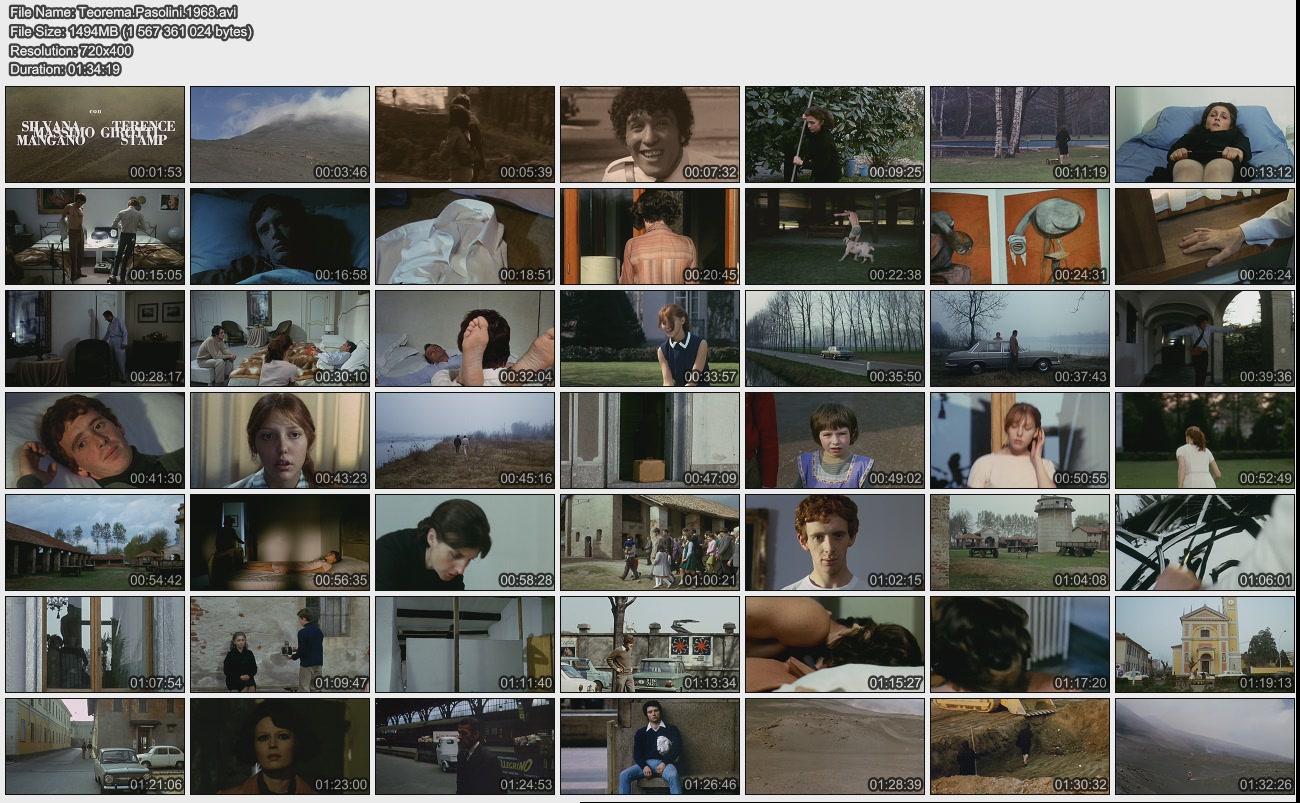Open the orange painting frame at 00:24:31
Image resolution: width=1300 pixels, height=803 pixels.
coord(1020,237)
